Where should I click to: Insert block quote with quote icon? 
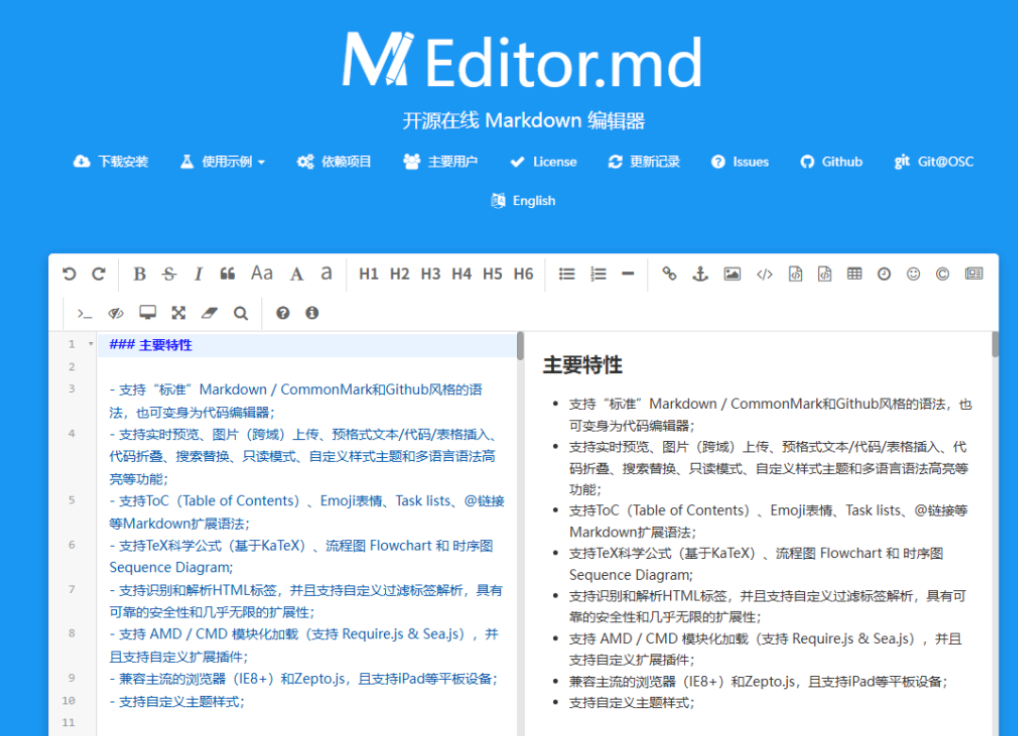pyautogui.click(x=227, y=274)
